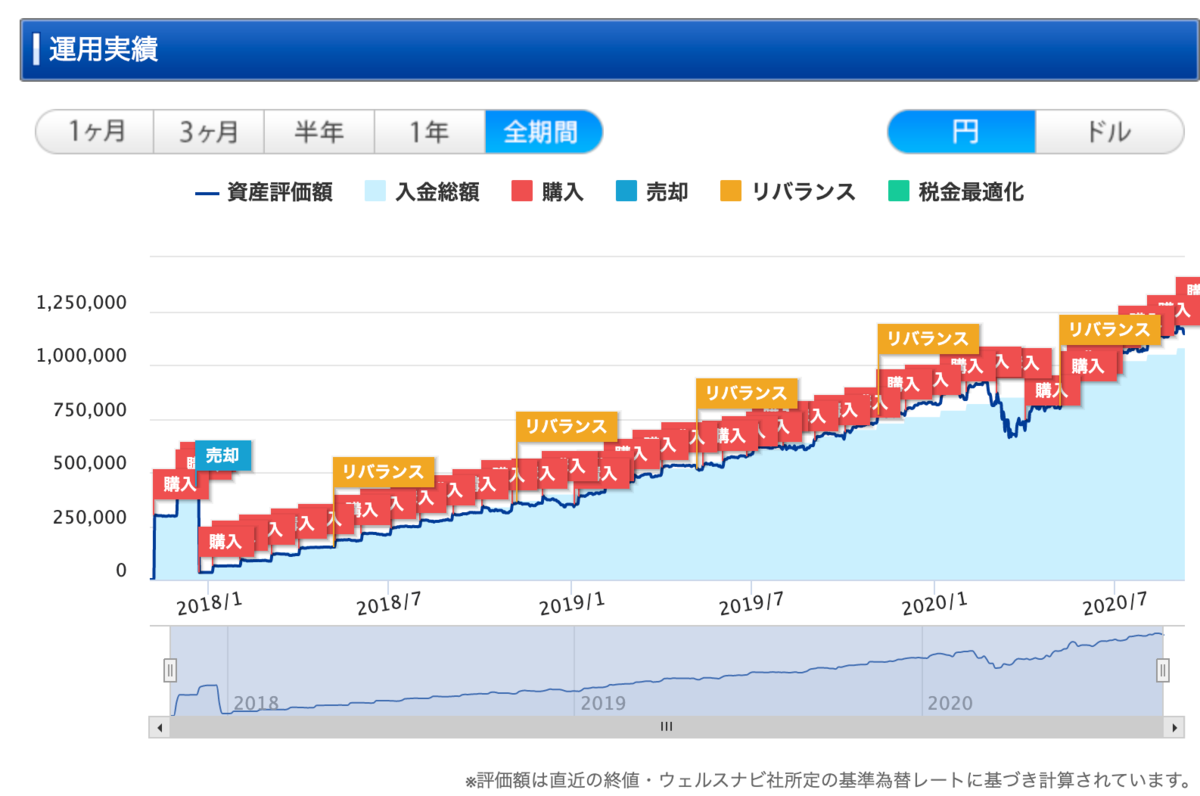
Task: Click the 2018/7 axis date label
Action: 392,604
